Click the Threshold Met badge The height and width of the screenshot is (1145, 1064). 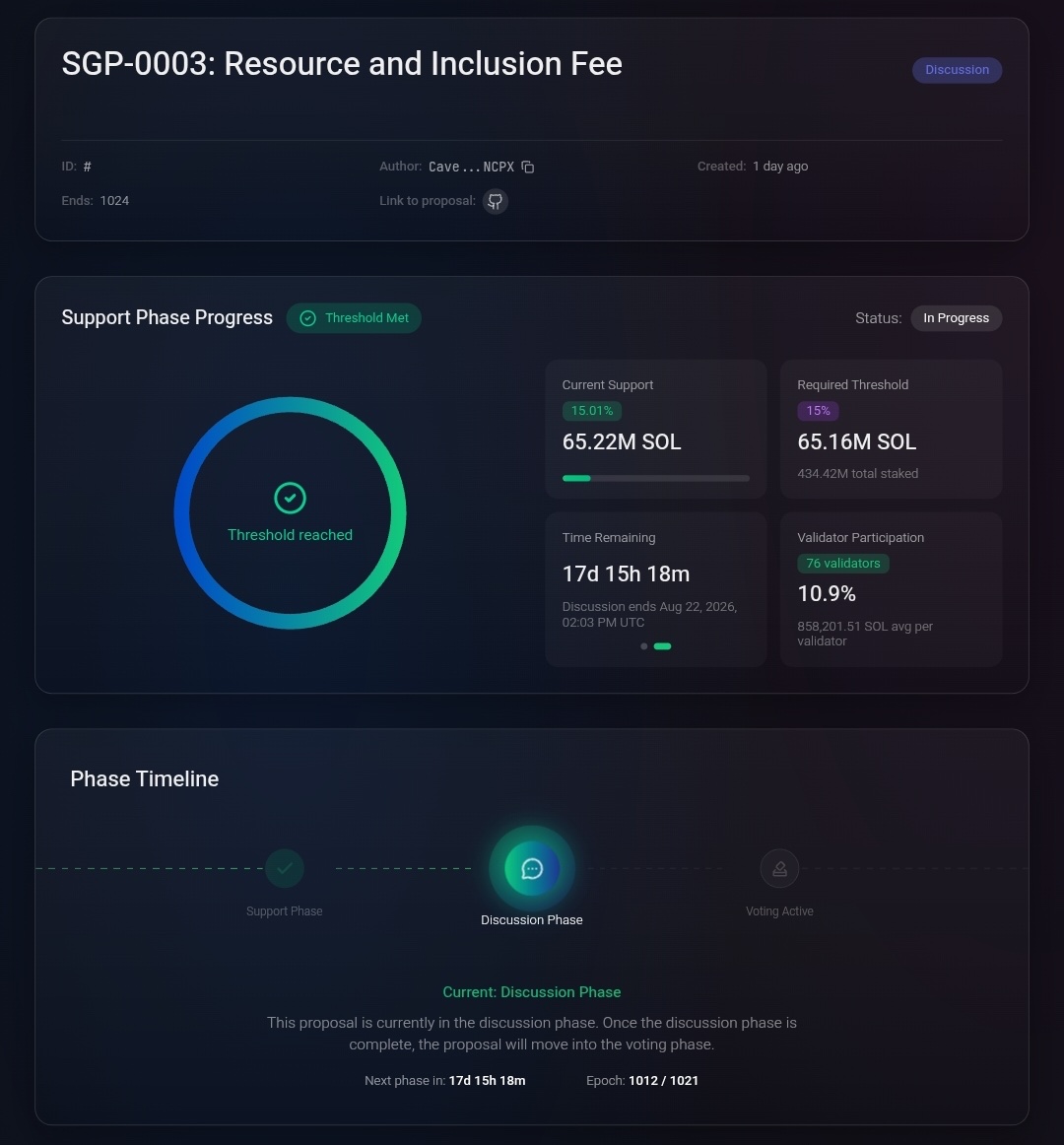[354, 318]
